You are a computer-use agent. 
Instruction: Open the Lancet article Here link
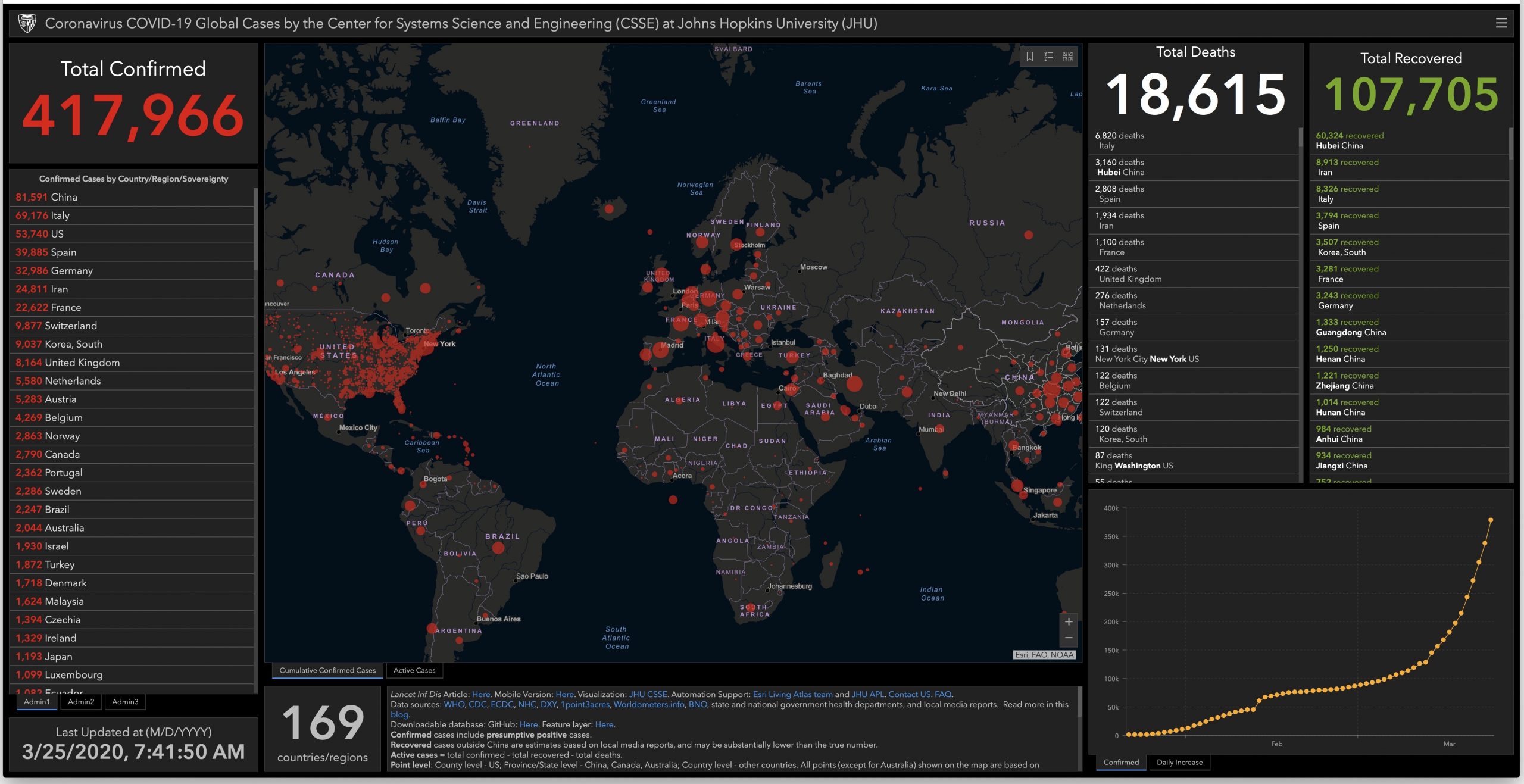tap(481, 694)
